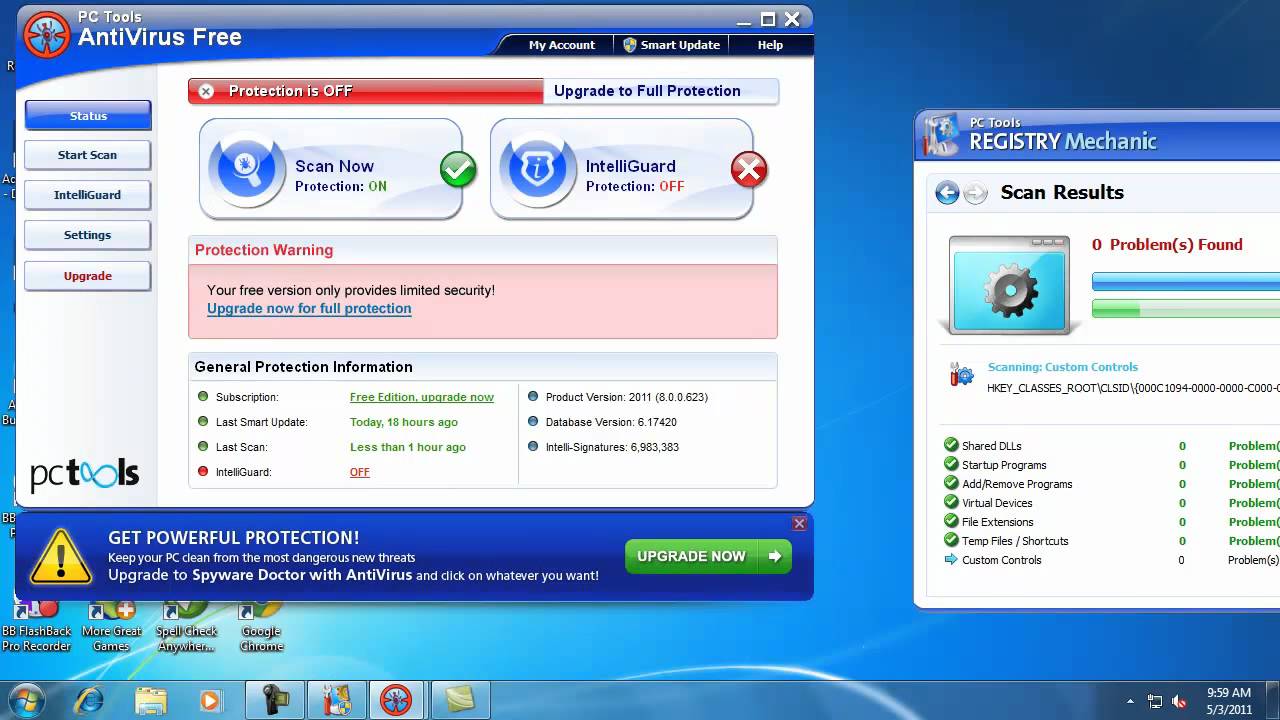Click Free Edition, upgrade now link
The image size is (1280, 720).
click(x=422, y=397)
